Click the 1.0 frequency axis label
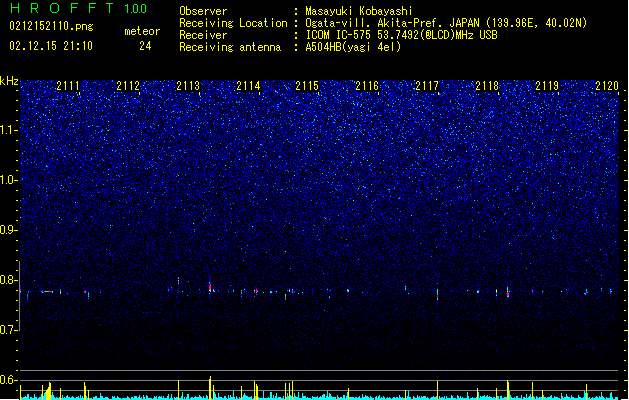The width and height of the screenshot is (629, 400). pos(9,180)
